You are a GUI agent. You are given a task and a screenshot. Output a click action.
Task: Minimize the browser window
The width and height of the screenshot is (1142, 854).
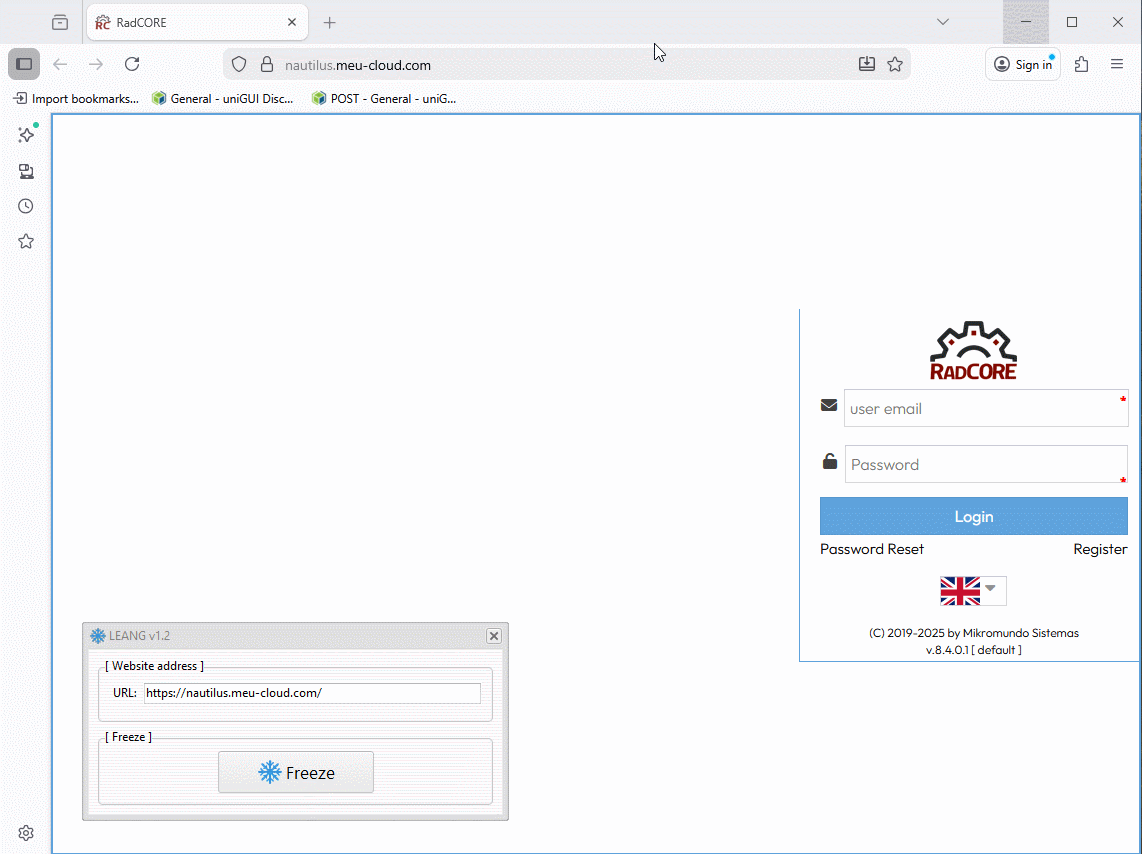tap(1025, 22)
